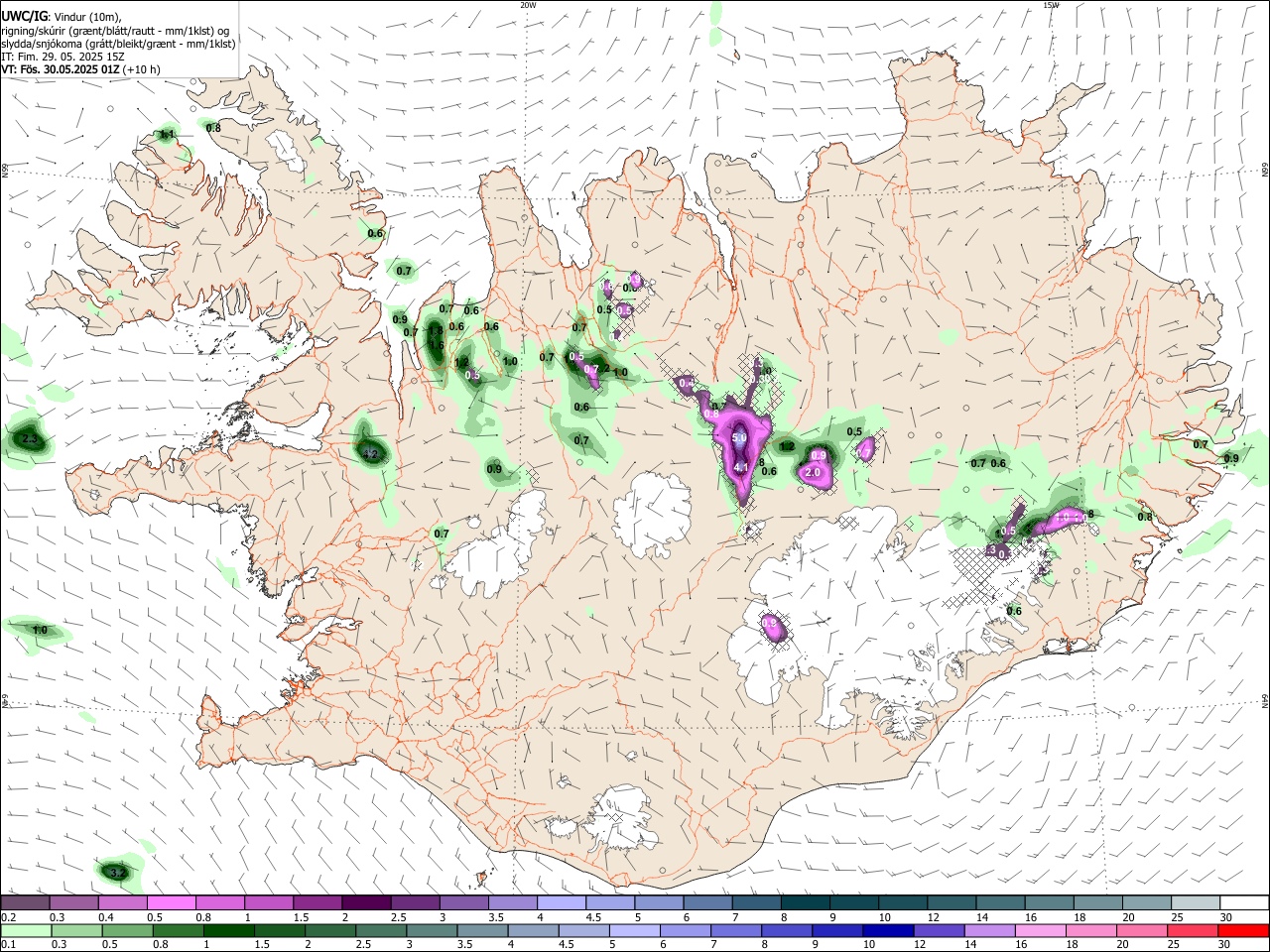Choose lower scale swatch between 0.8 and 1
The image size is (1270, 952).
178,930
